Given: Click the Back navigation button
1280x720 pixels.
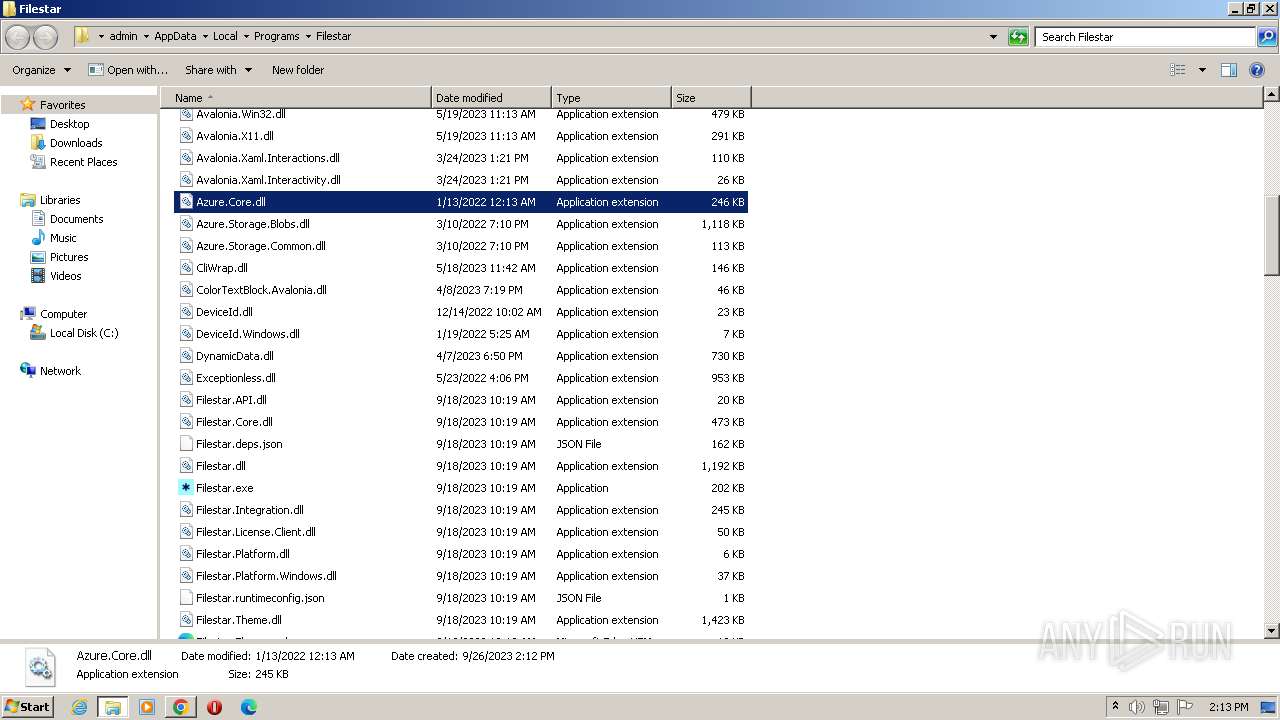Looking at the screenshot, I should pos(17,37).
